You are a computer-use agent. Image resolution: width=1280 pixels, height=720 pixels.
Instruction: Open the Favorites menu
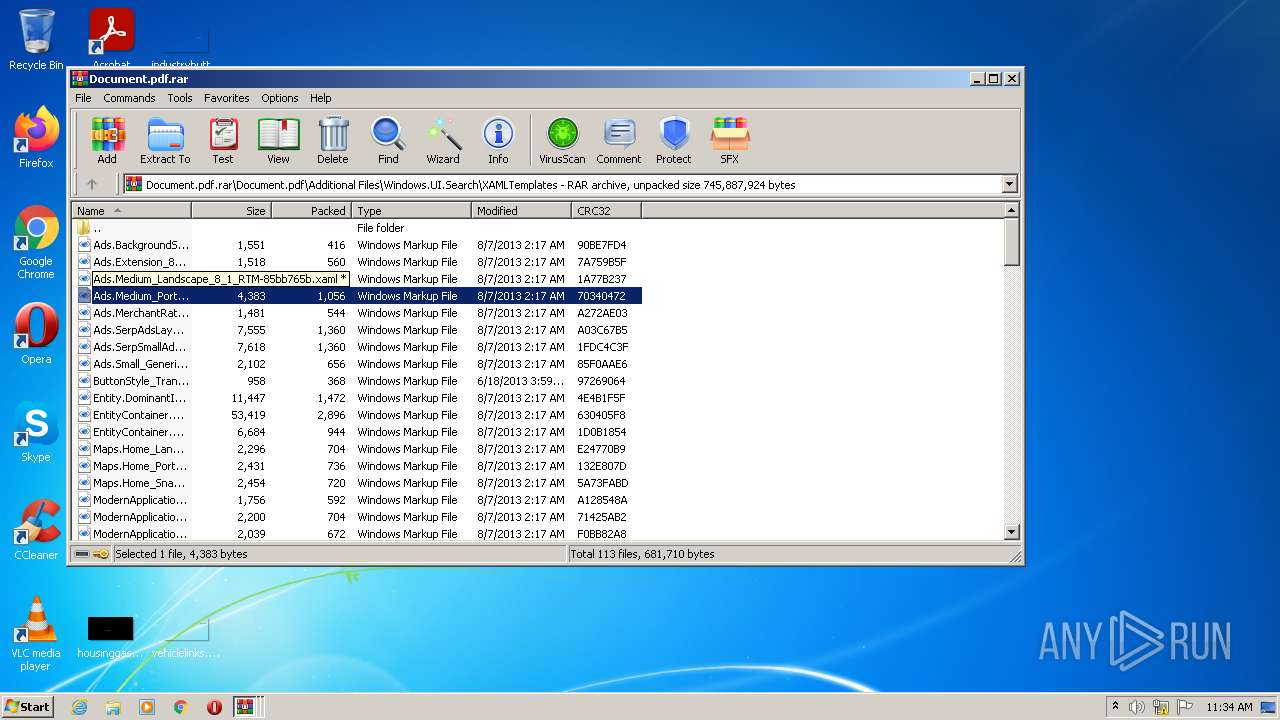point(227,98)
